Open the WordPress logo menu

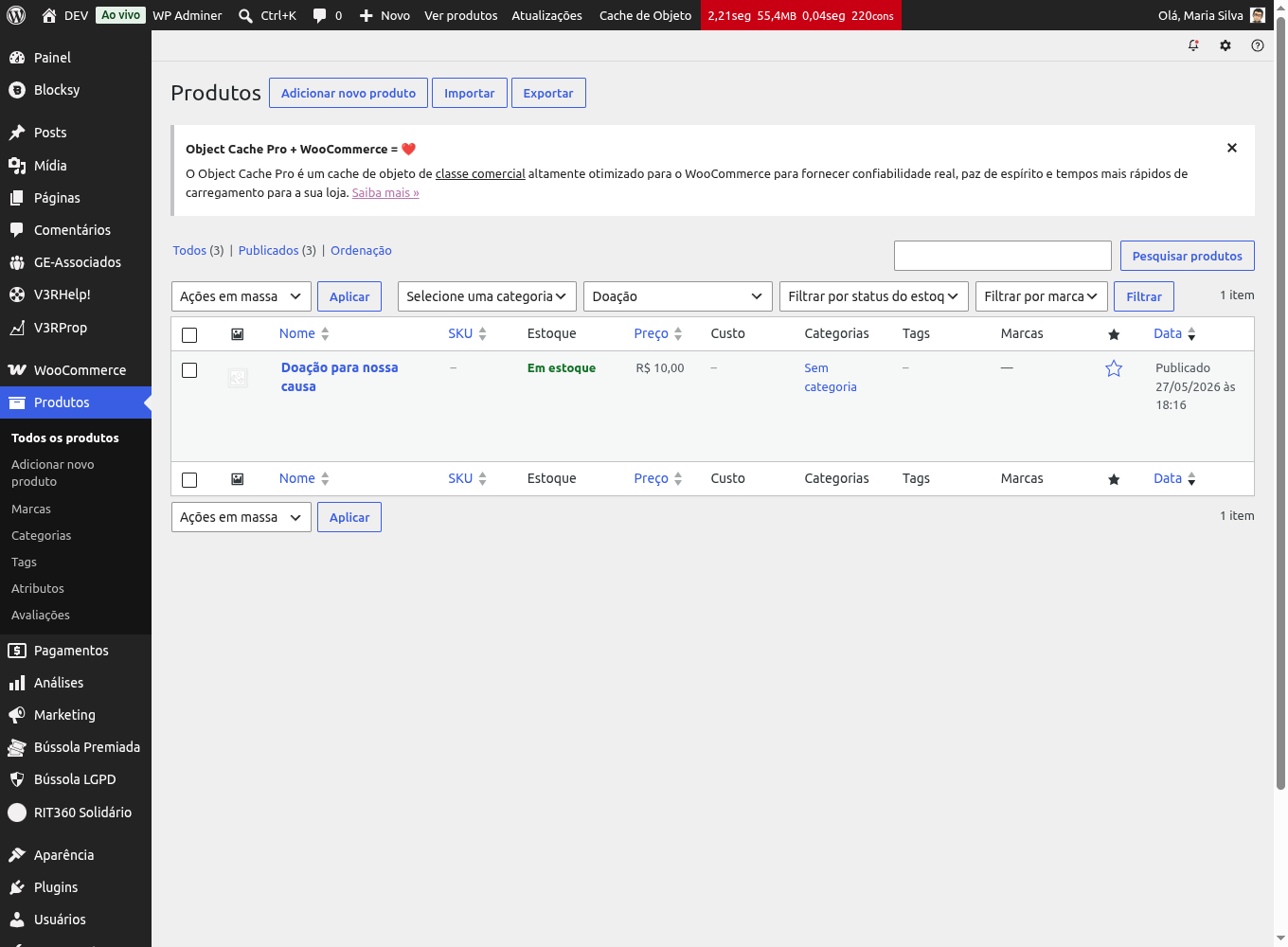[16, 15]
